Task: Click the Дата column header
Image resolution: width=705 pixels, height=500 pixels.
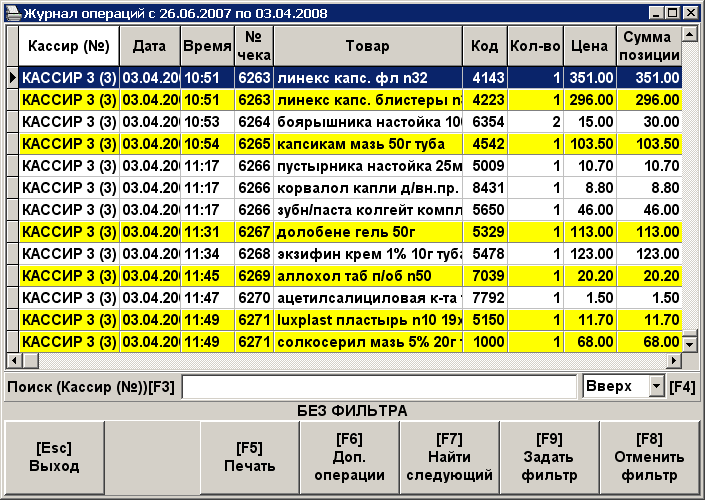Action: coord(149,46)
